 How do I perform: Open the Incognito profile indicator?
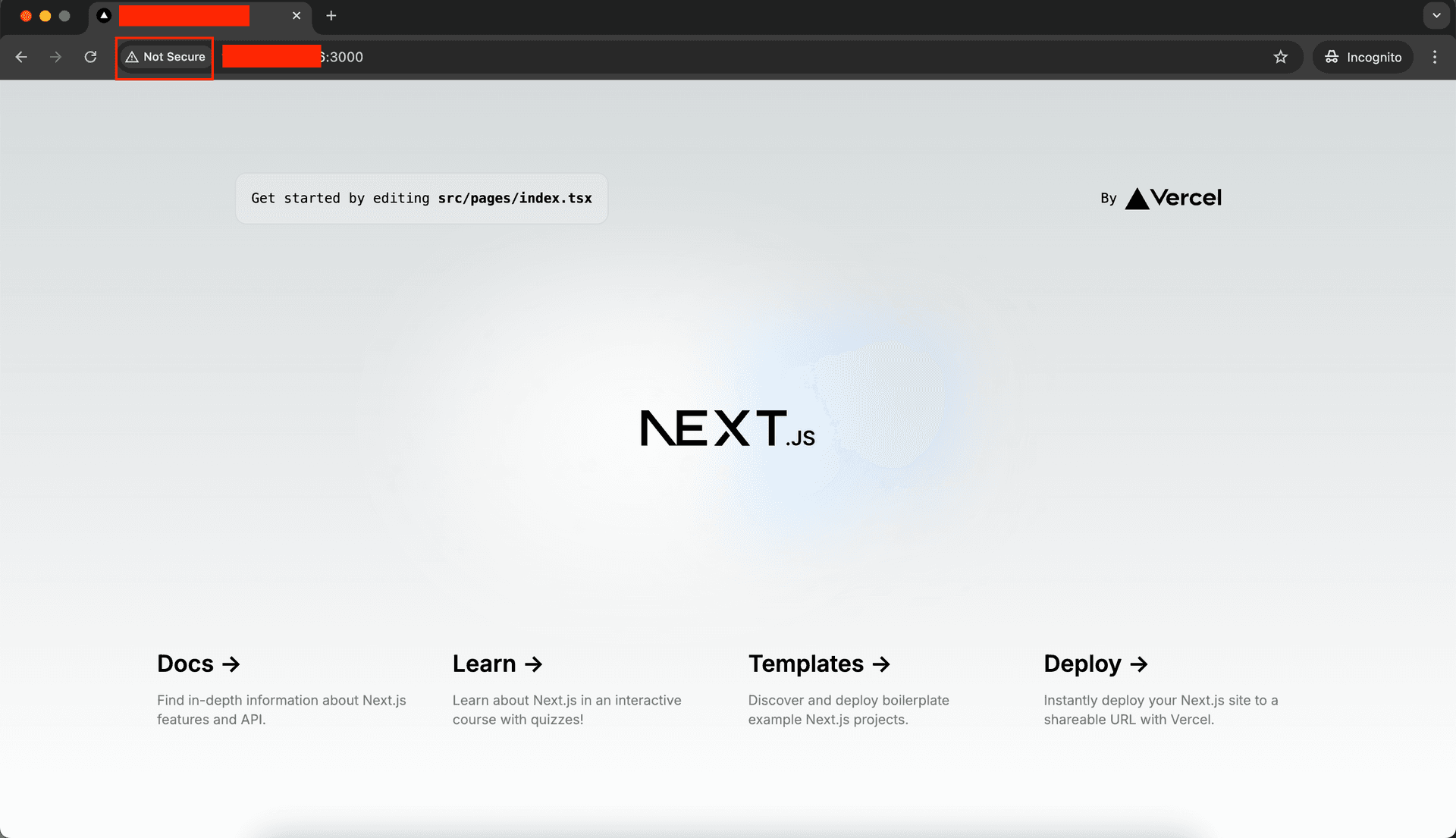click(1363, 57)
